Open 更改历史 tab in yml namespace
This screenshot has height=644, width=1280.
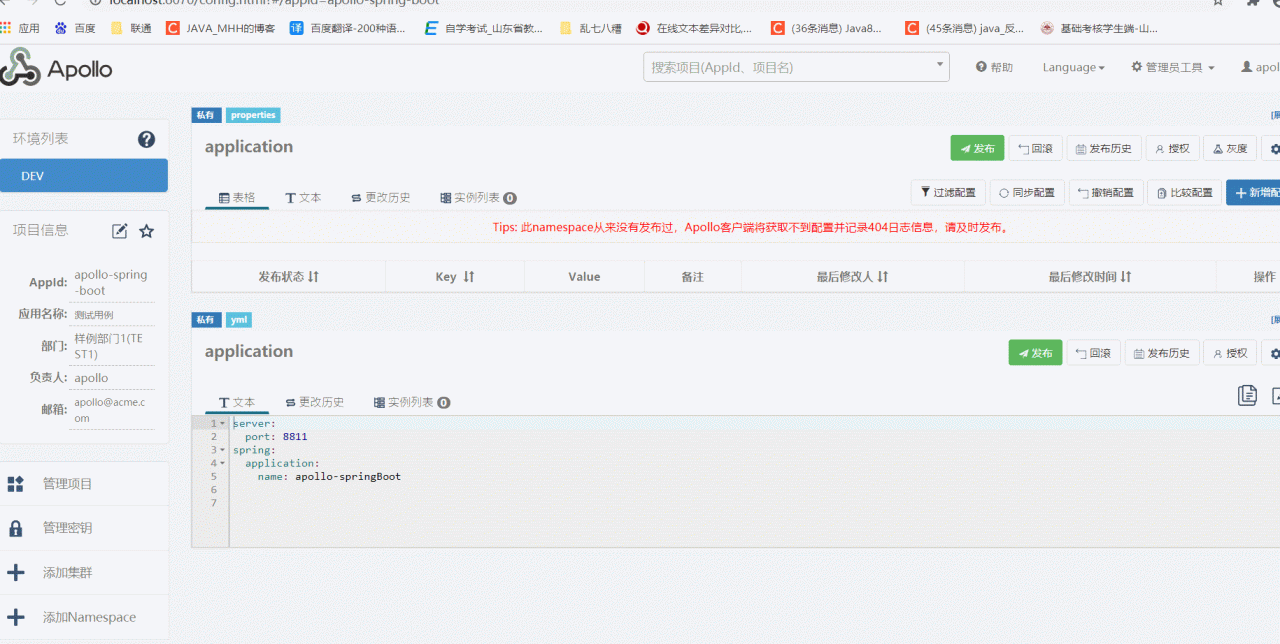point(314,402)
